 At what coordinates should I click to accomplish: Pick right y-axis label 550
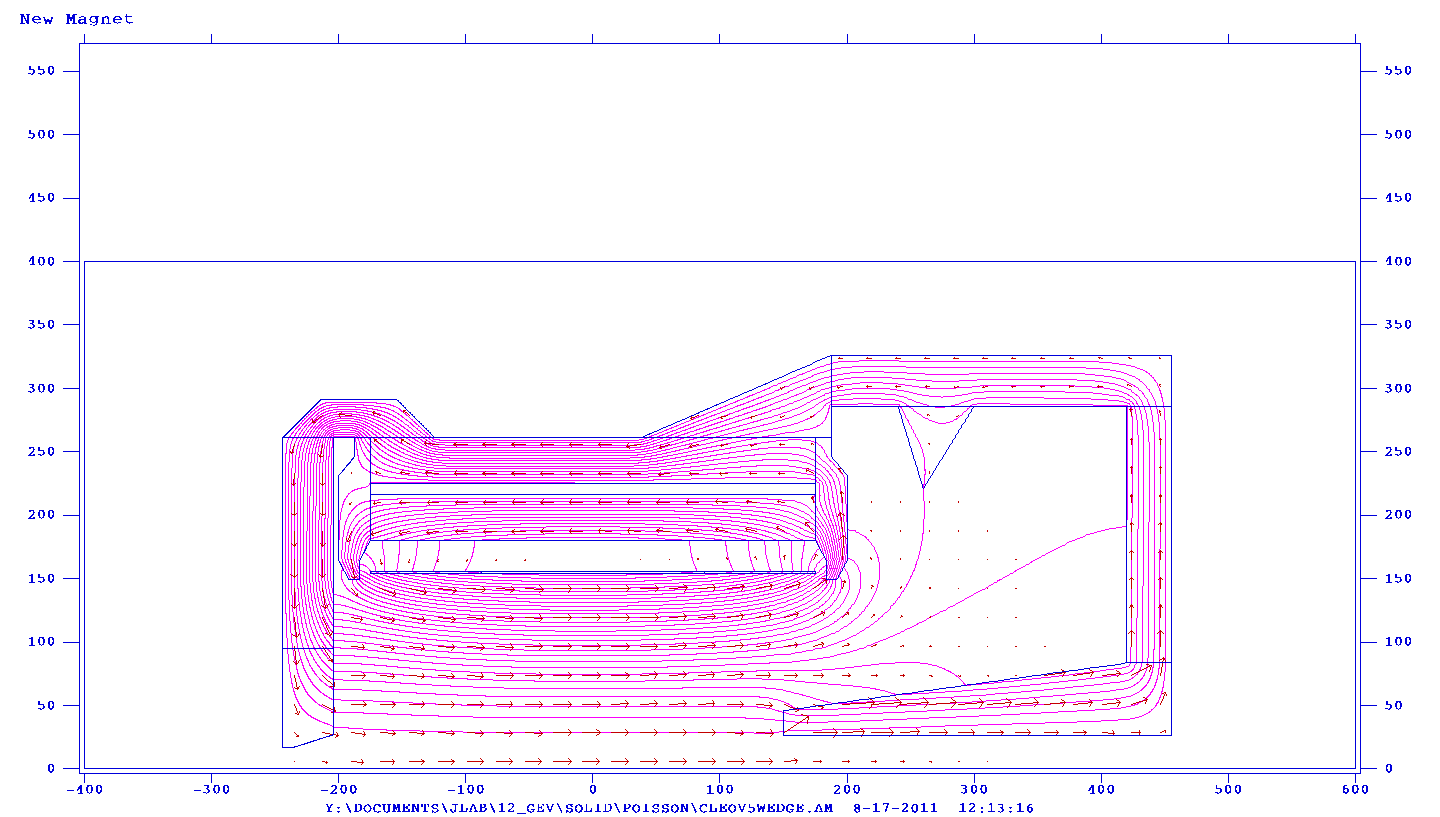tap(1398, 71)
